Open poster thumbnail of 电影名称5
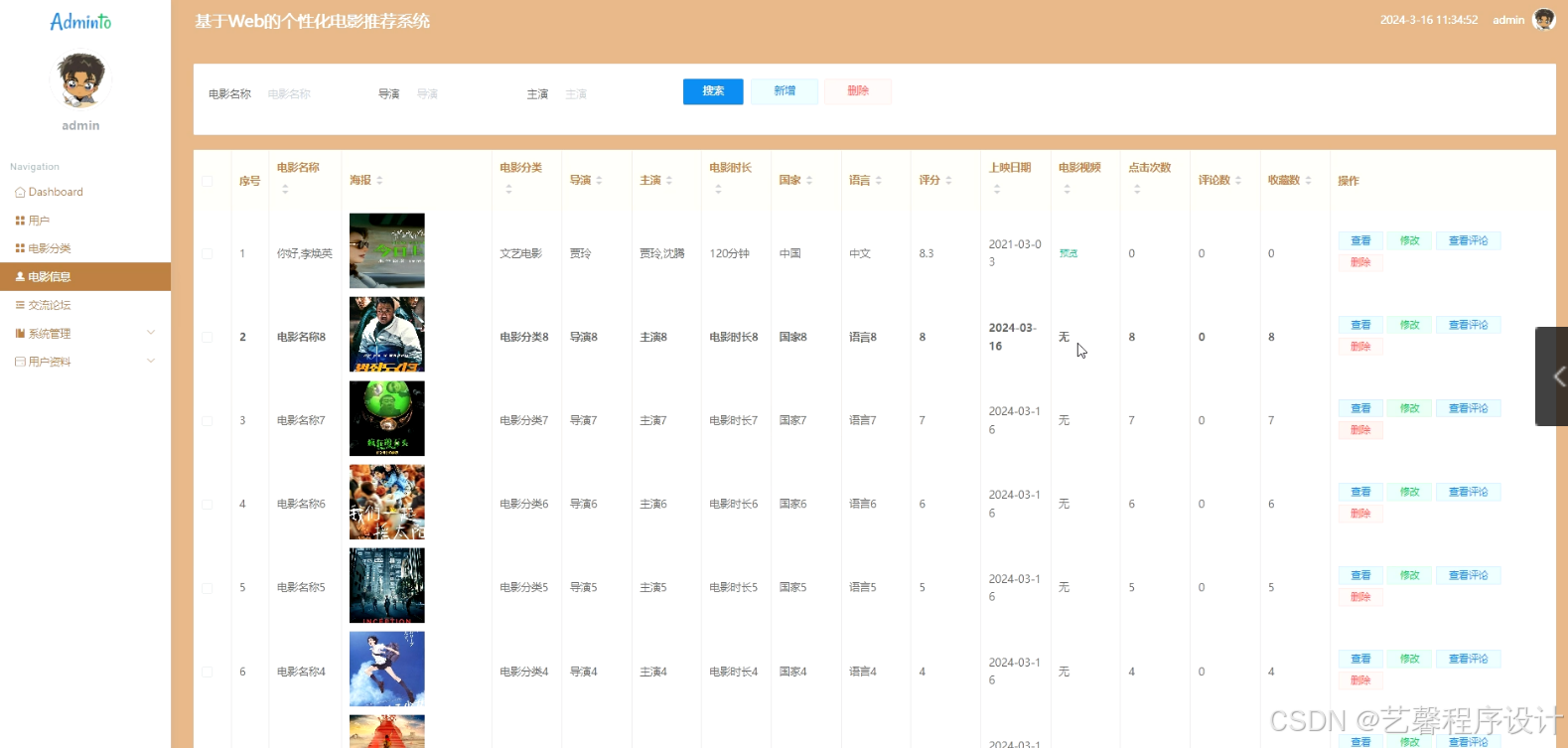Viewport: 1568px width, 748px height. pos(387,585)
